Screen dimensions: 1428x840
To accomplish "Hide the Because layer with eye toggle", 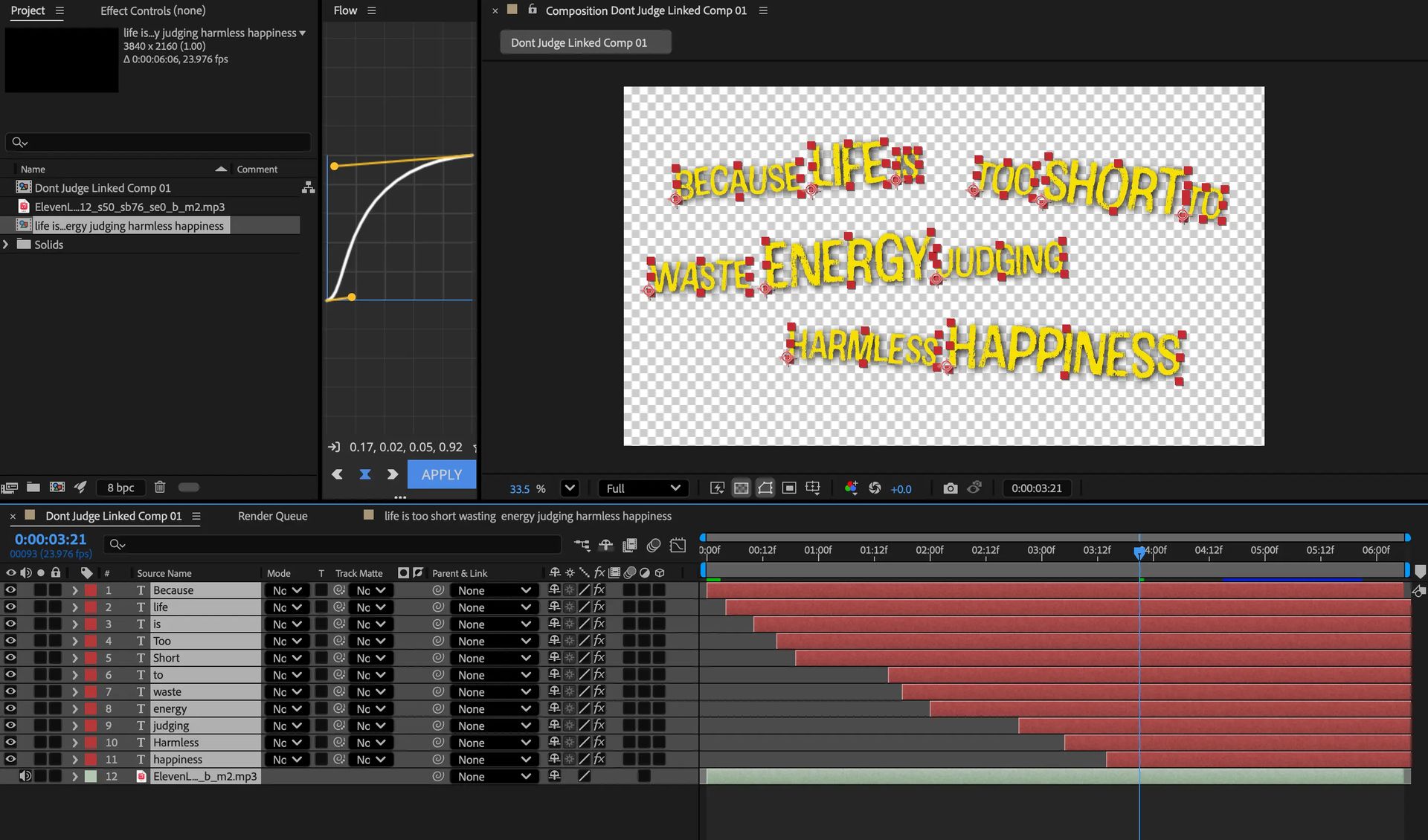I will (x=10, y=590).
